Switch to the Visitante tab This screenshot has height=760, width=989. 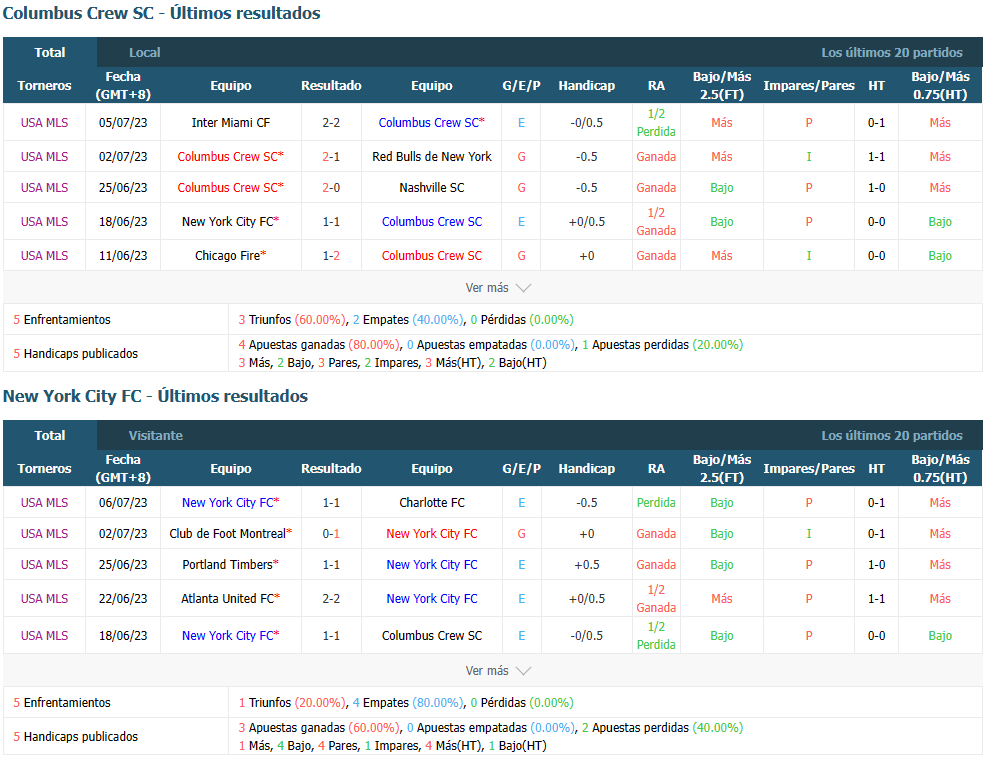(x=156, y=435)
